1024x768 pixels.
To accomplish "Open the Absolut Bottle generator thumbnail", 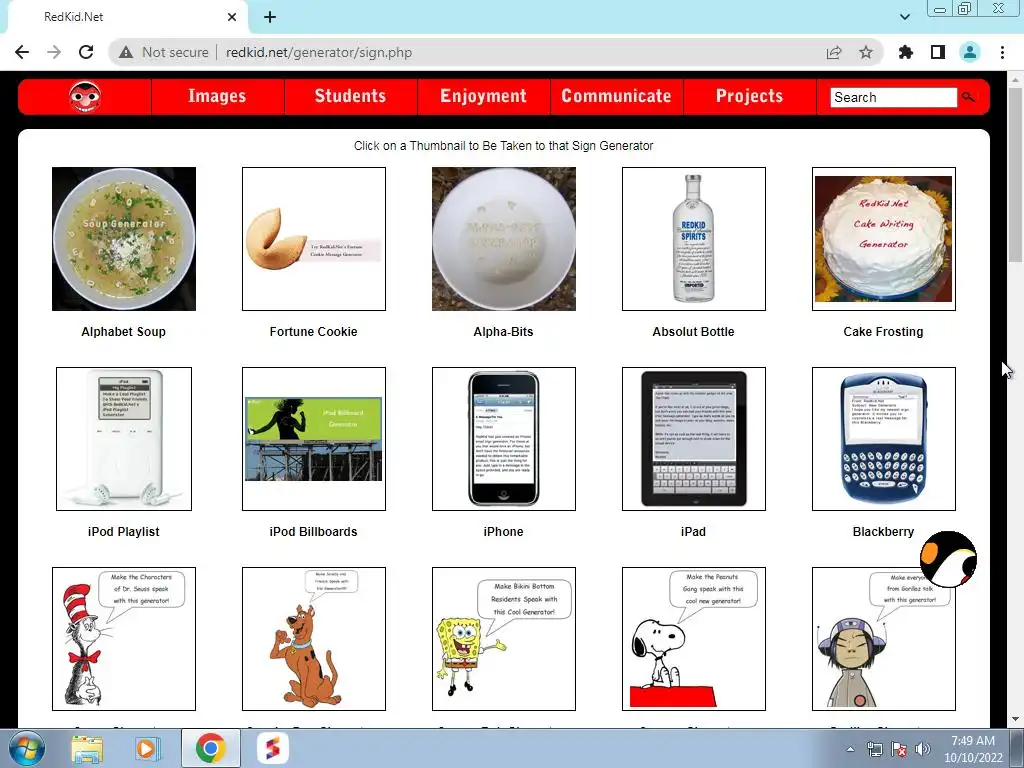I will (694, 239).
